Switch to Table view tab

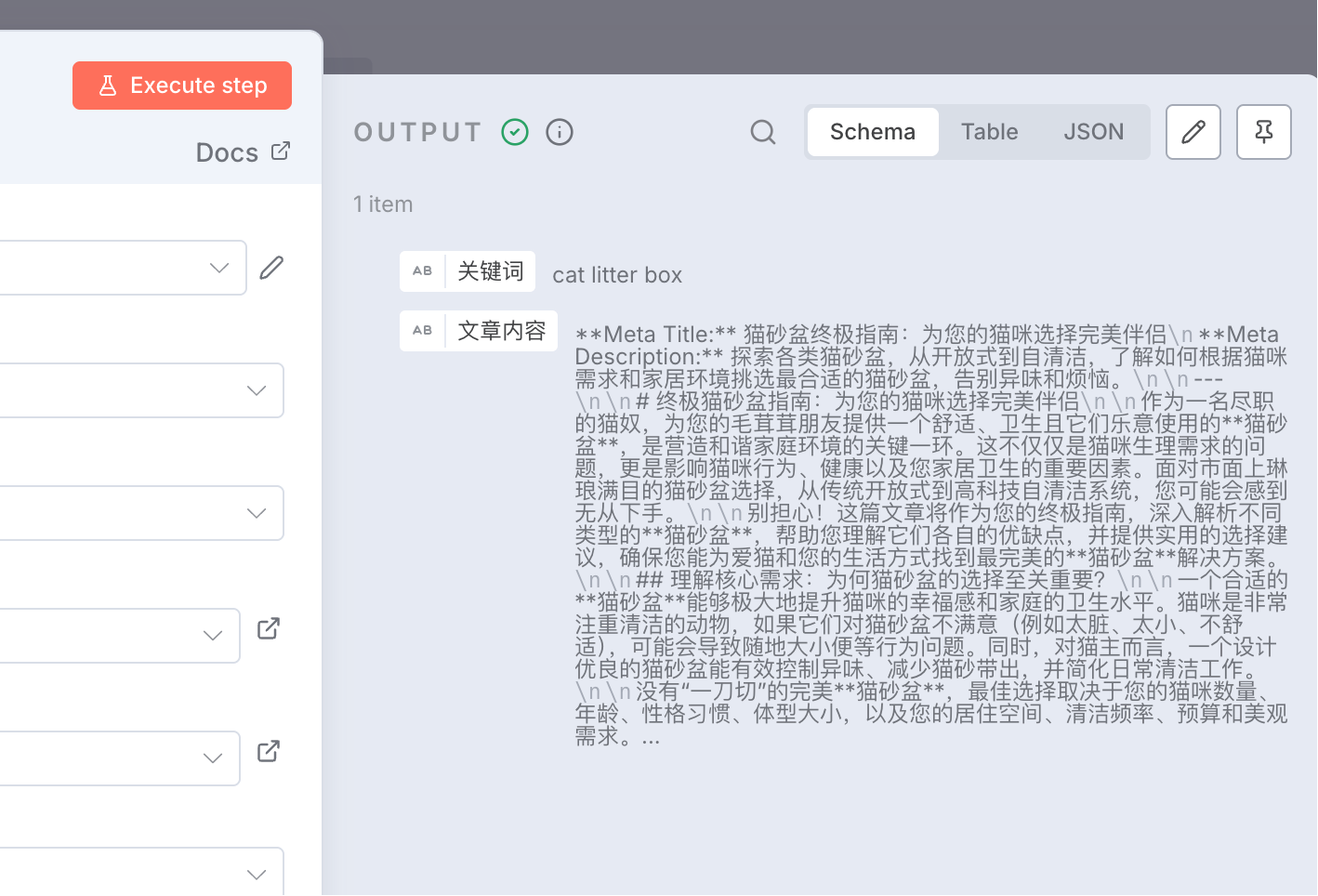coord(990,132)
